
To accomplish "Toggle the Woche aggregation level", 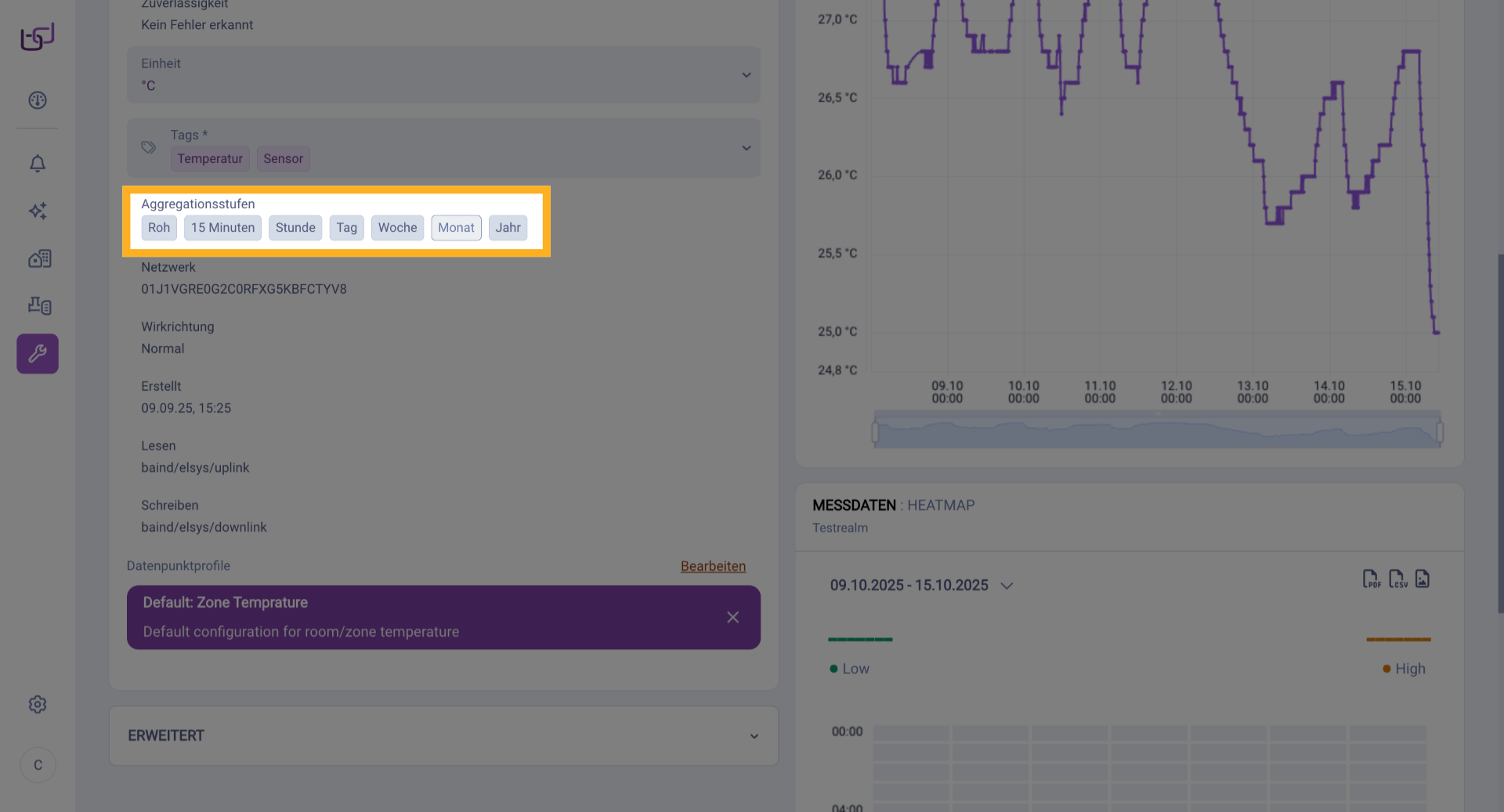I will pyautogui.click(x=397, y=228).
